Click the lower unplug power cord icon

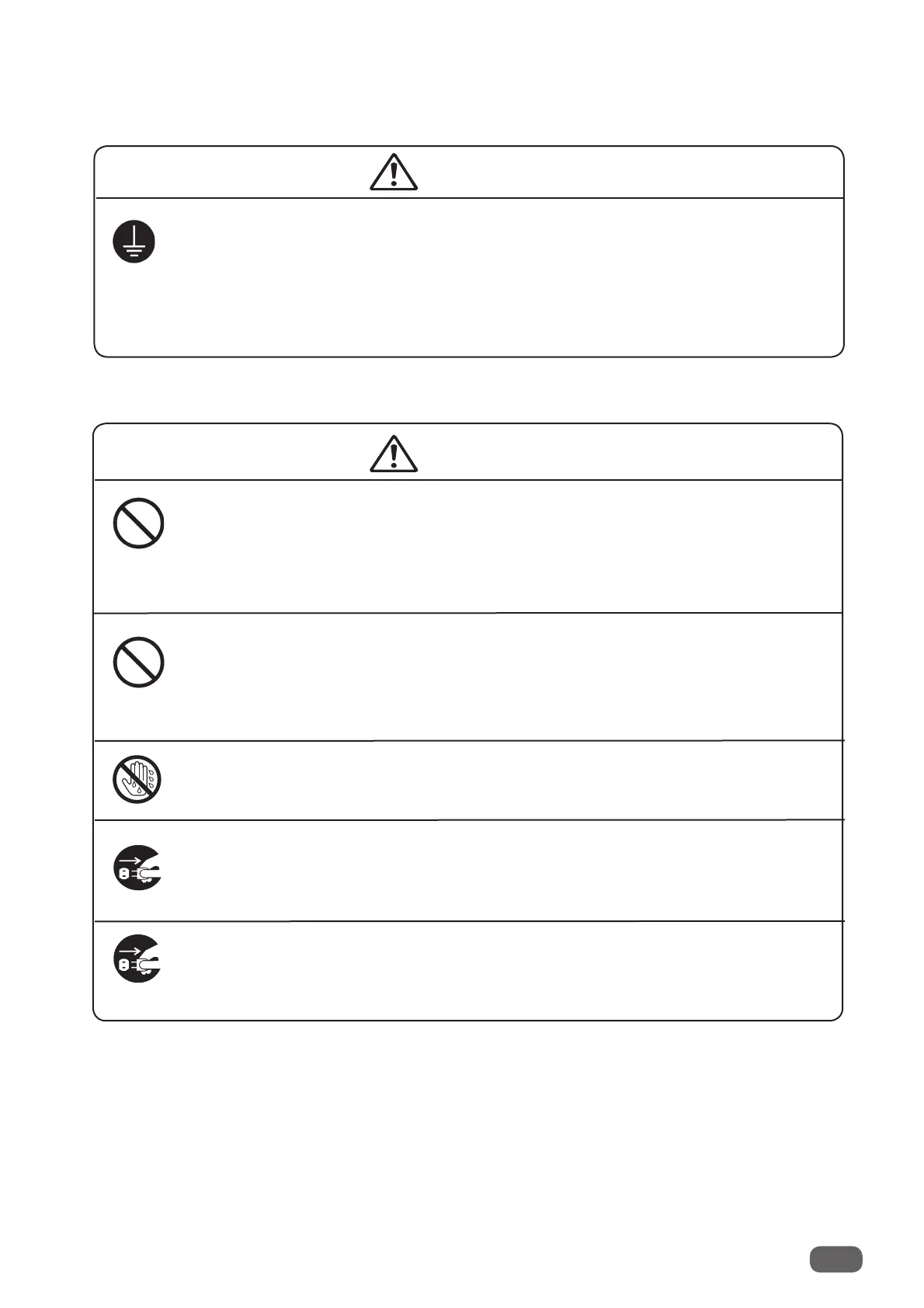coord(137,958)
